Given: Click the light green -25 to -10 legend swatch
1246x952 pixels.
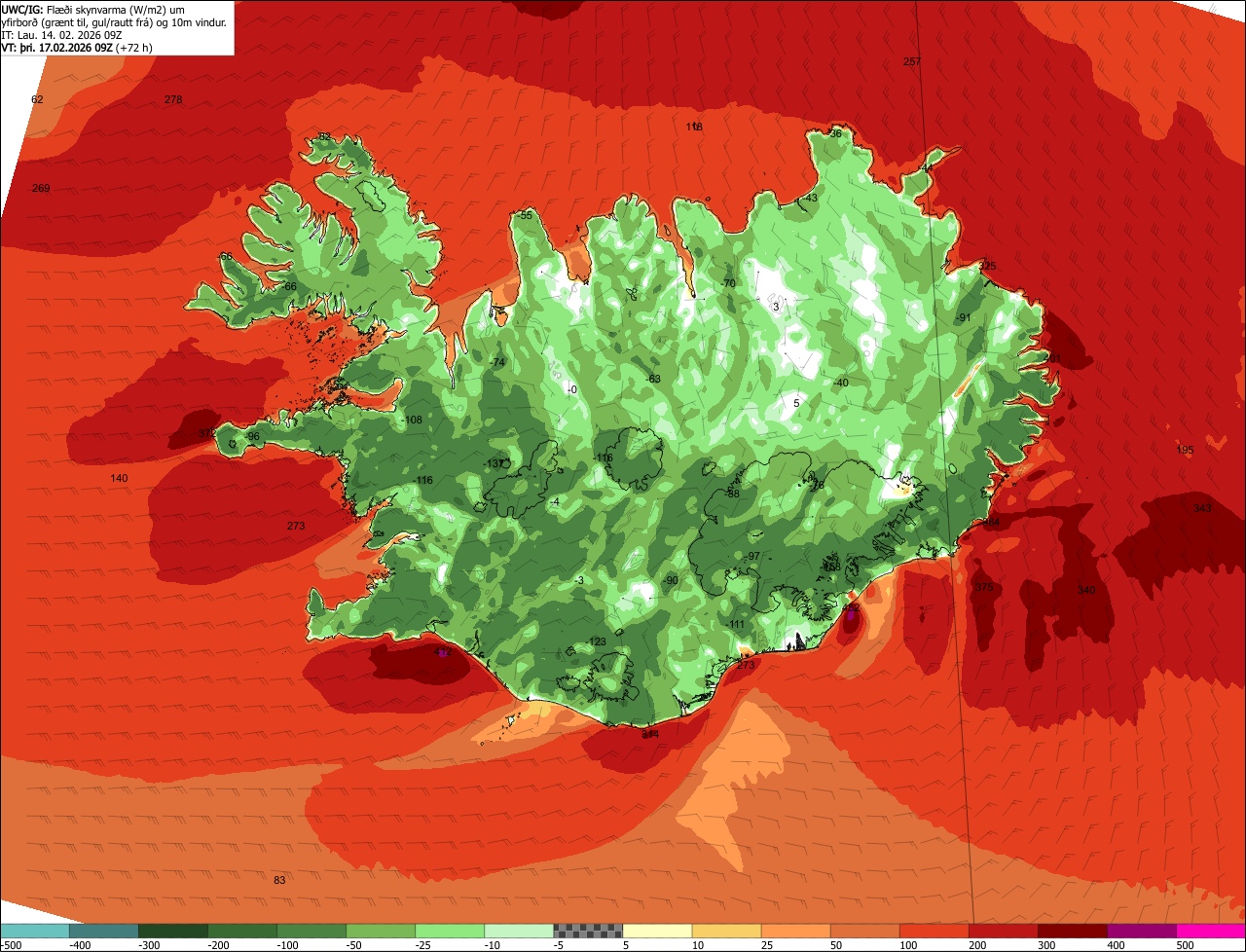Looking at the screenshot, I should tap(450, 931).
